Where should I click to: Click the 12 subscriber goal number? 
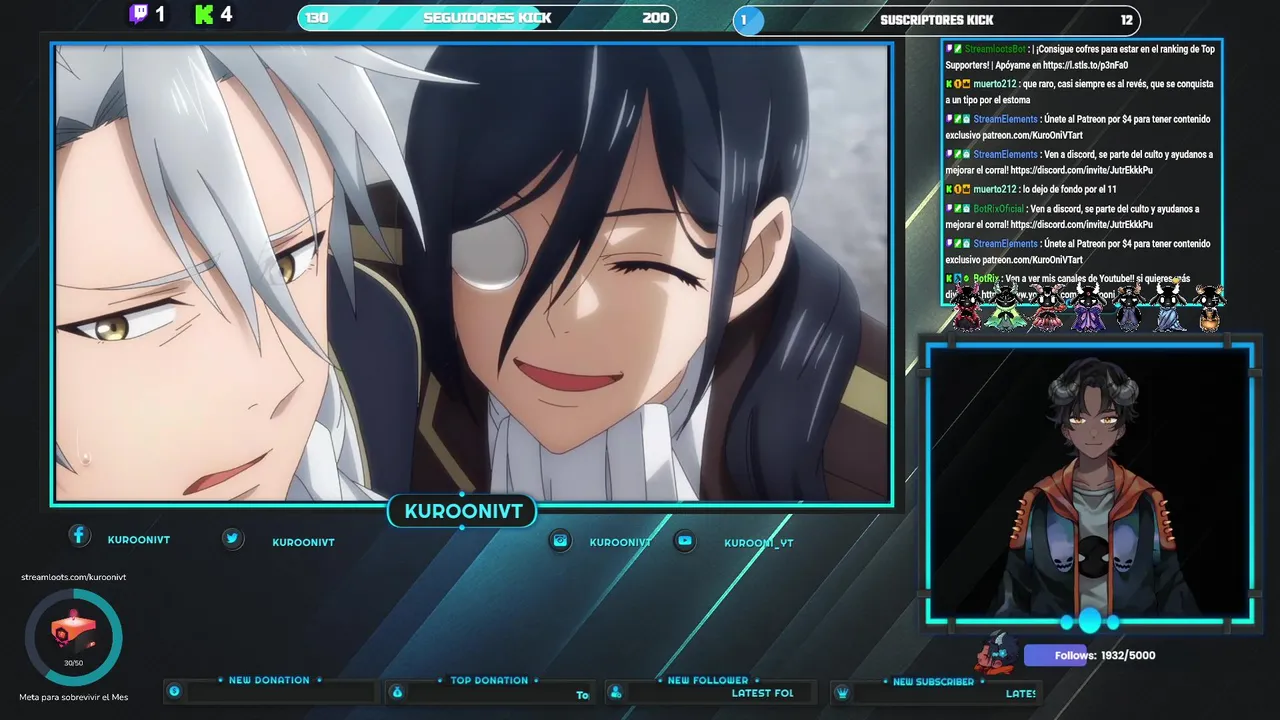pyautogui.click(x=1127, y=20)
